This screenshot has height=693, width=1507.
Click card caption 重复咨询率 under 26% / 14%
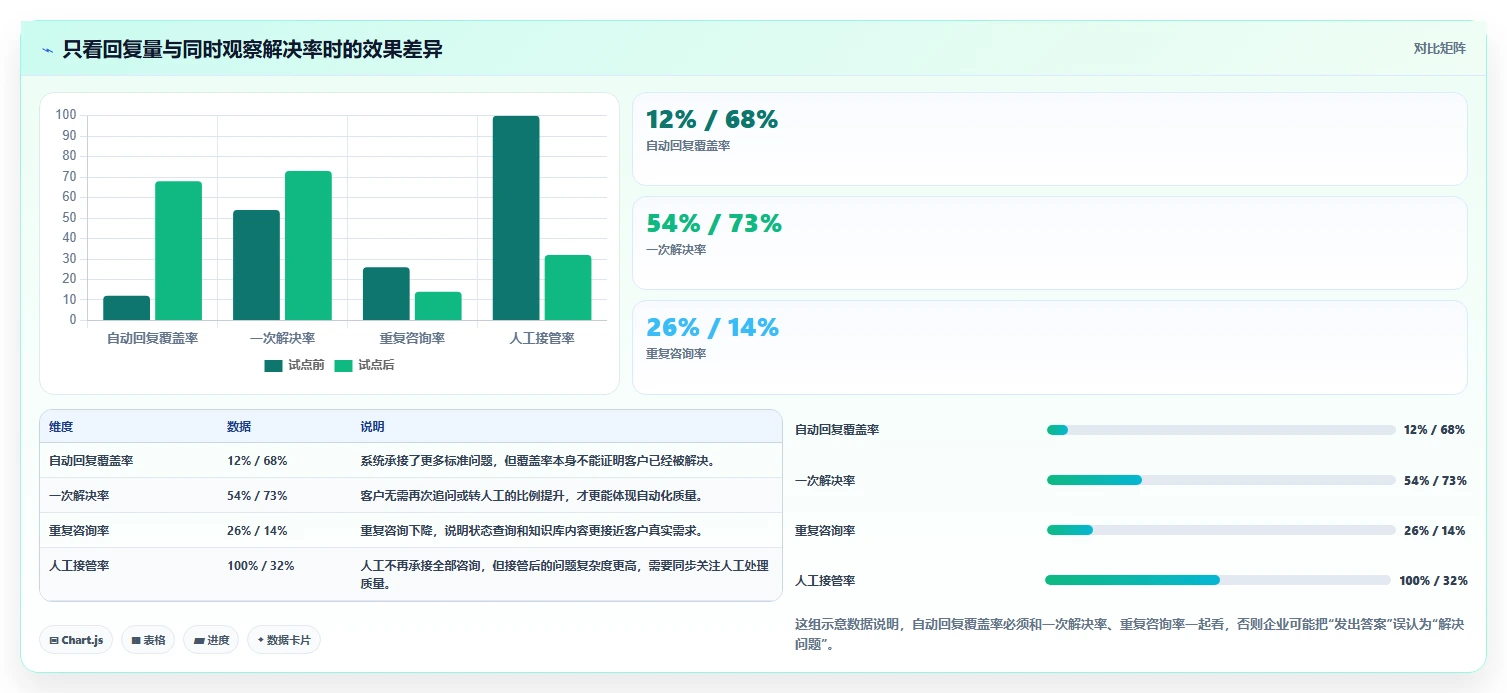point(676,354)
